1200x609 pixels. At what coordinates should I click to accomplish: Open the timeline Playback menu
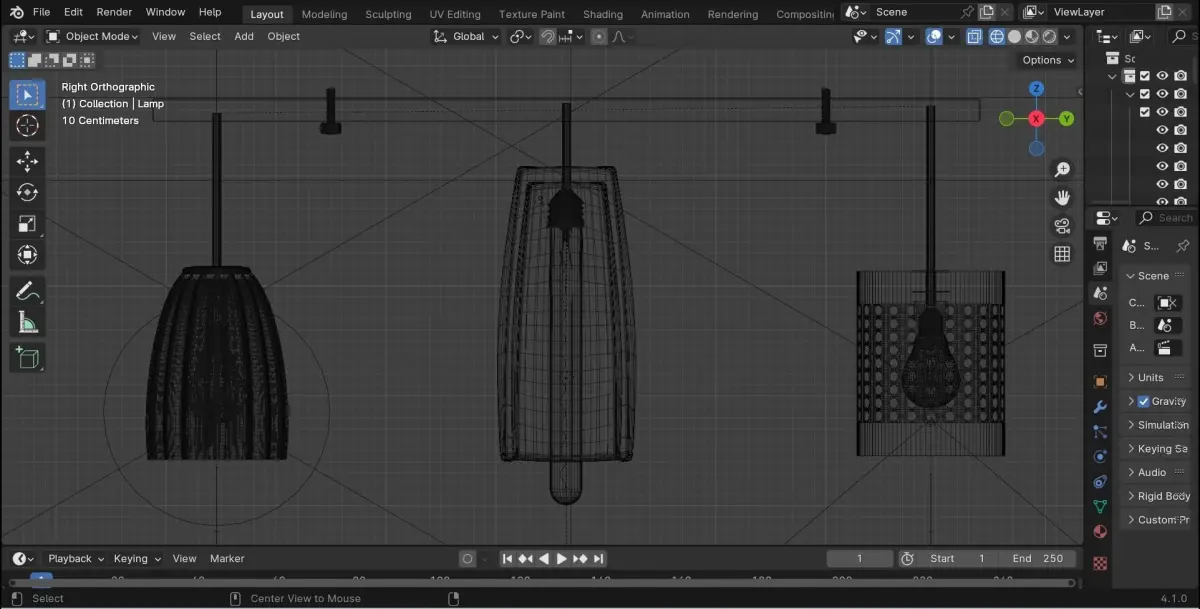coord(76,559)
